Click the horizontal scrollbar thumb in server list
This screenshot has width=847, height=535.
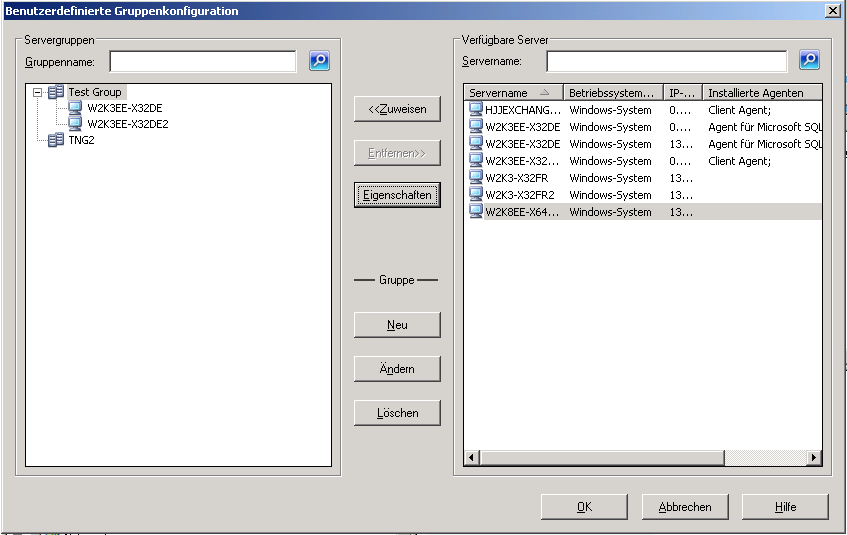[x=602, y=458]
